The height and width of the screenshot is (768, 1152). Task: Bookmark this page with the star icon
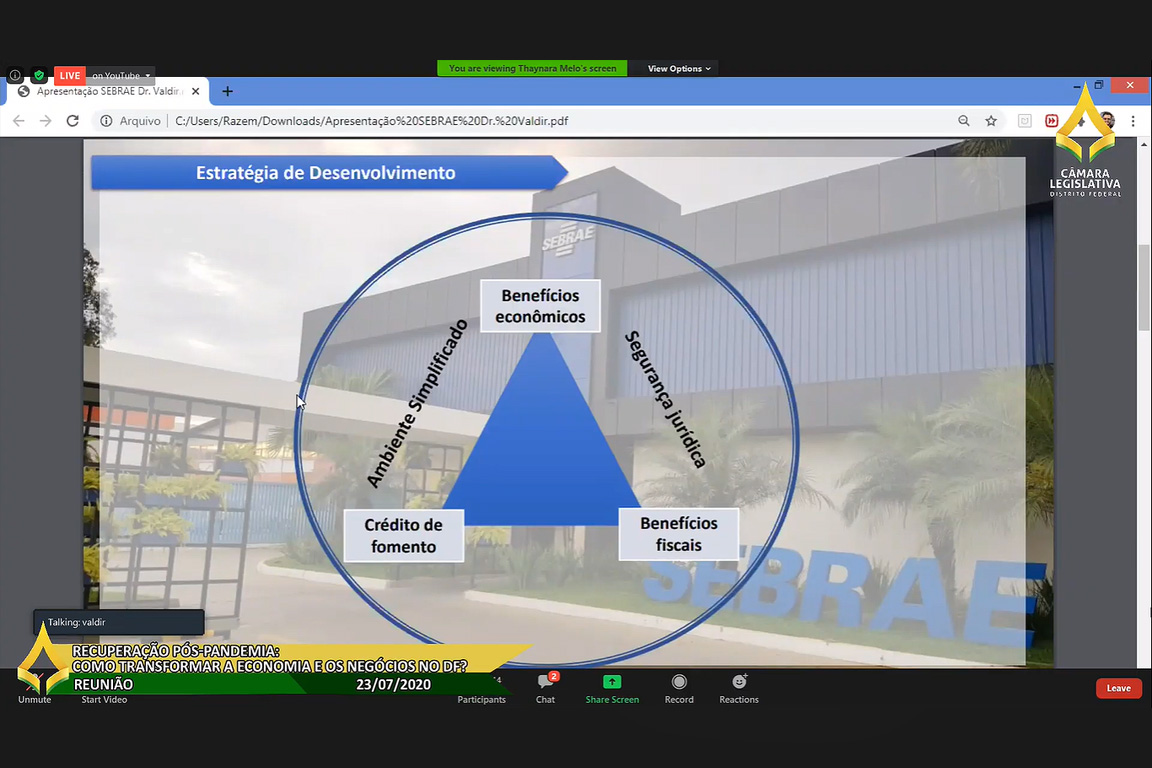[991, 121]
